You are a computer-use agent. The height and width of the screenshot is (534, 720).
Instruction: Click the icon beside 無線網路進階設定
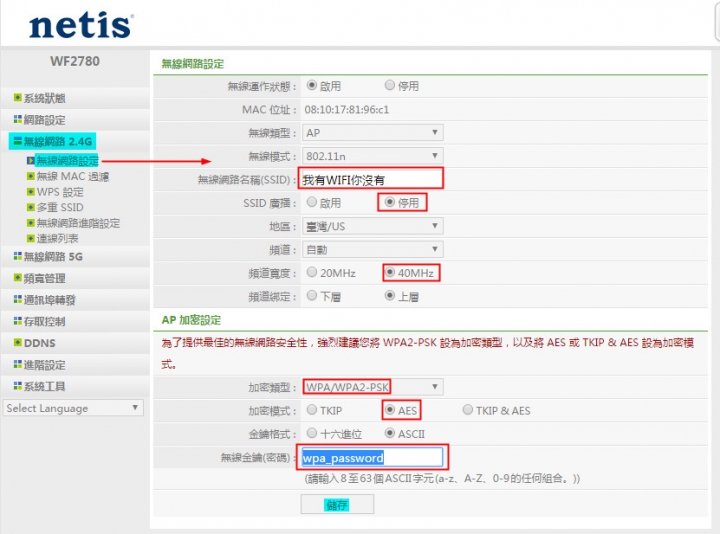click(x=30, y=223)
